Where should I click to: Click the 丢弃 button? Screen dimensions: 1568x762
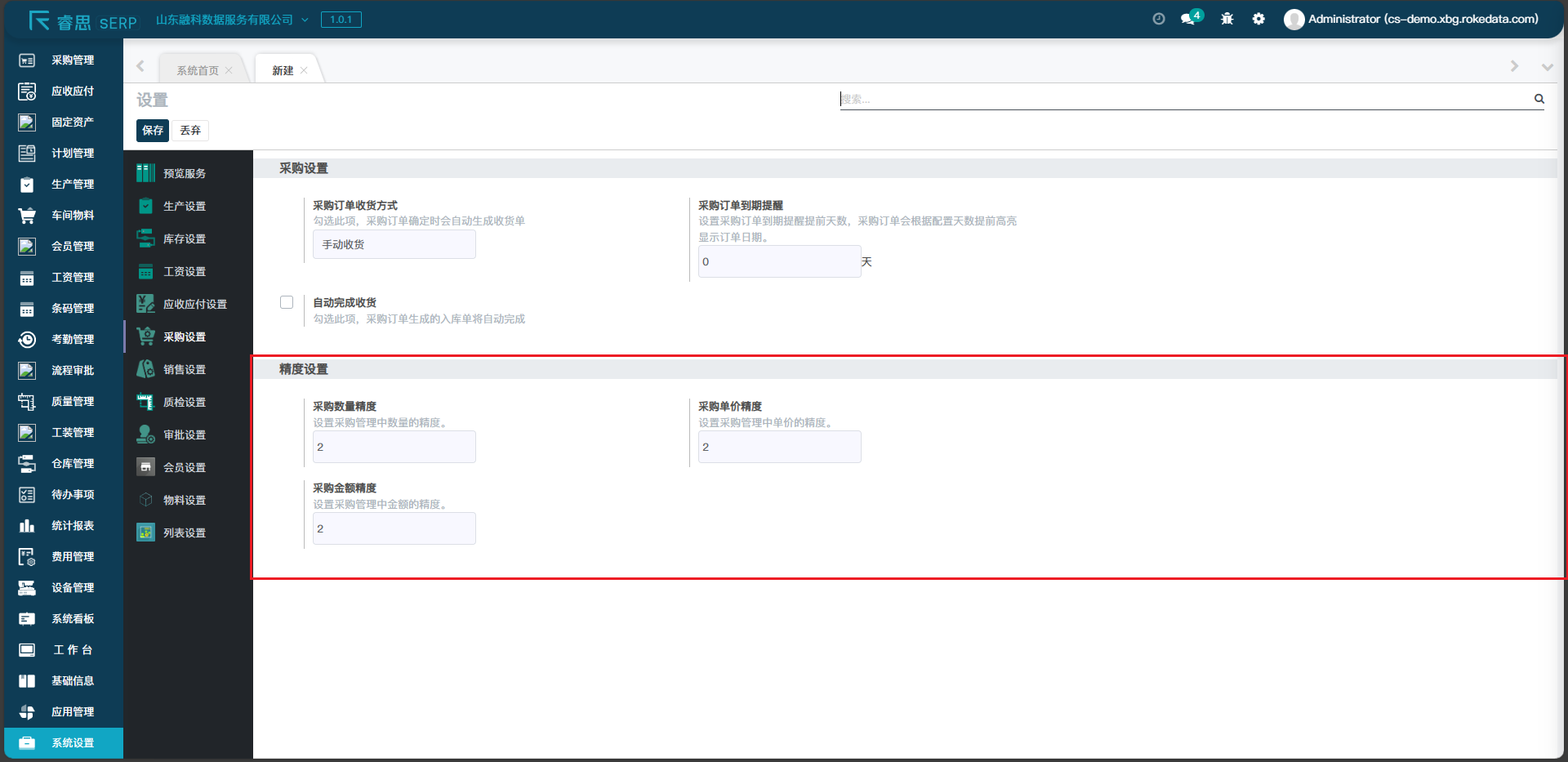190,131
